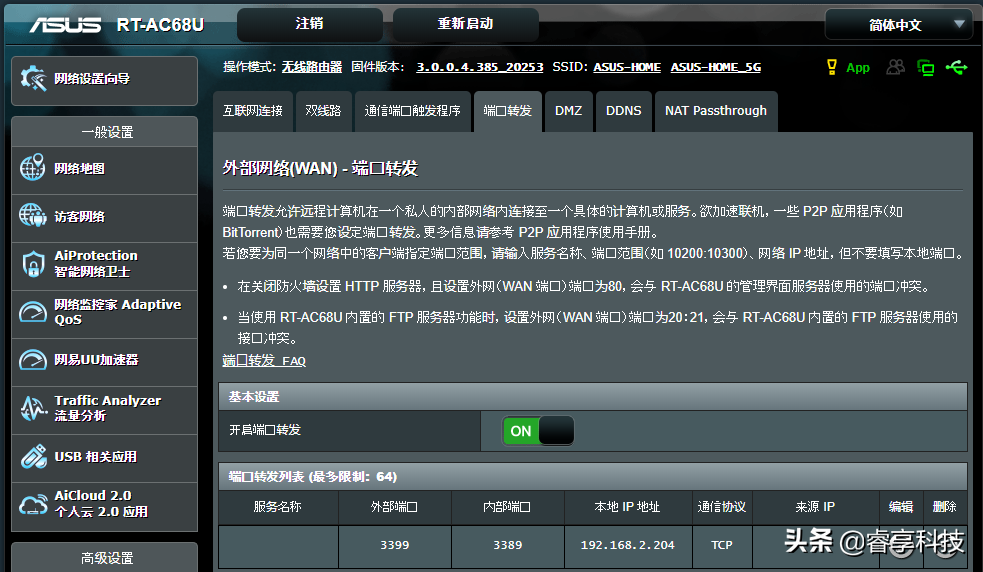The width and height of the screenshot is (983, 572).
Task: Click the 内部端口 column header
Action: coord(507,507)
